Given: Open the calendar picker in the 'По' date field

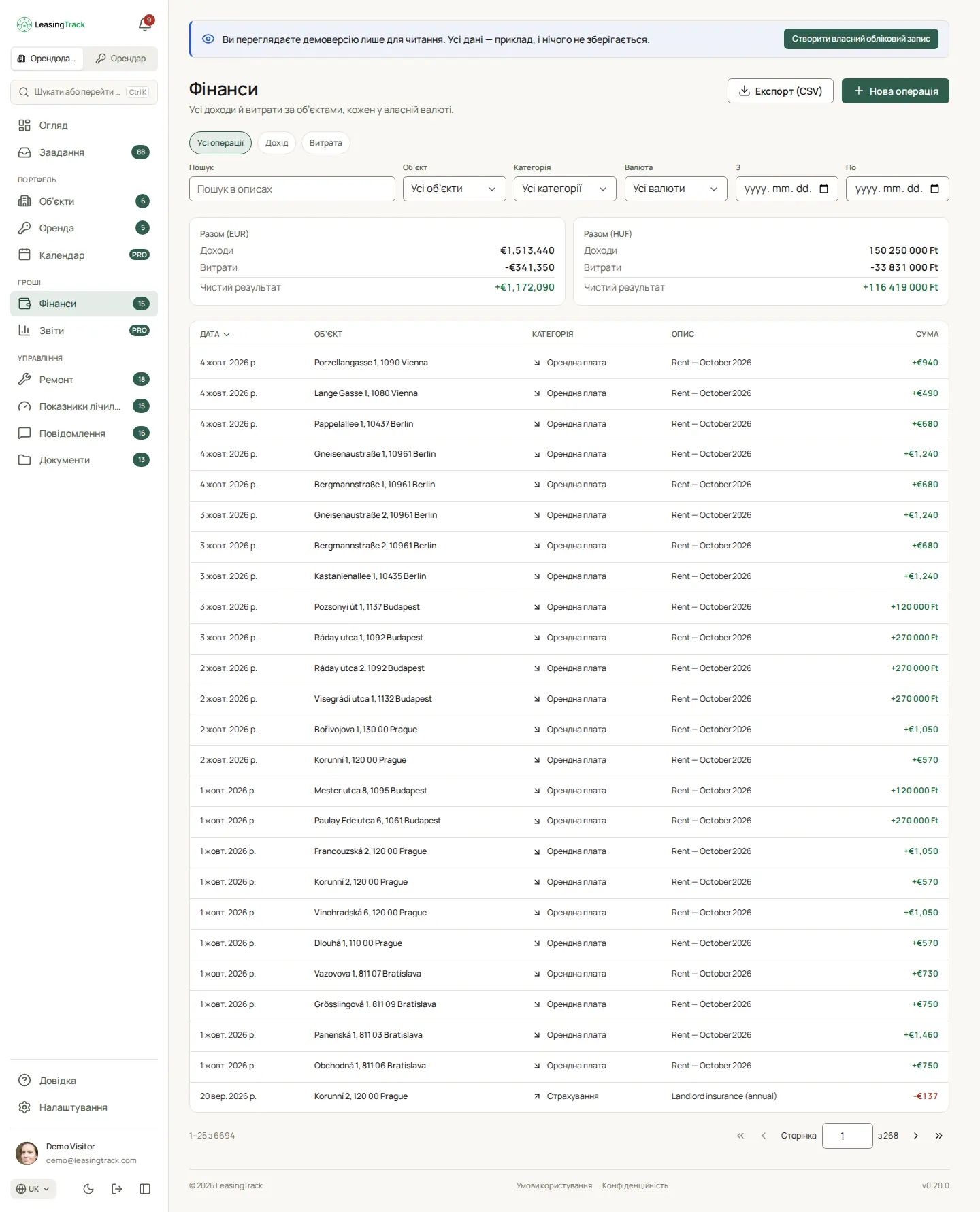Looking at the screenshot, I should [935, 189].
